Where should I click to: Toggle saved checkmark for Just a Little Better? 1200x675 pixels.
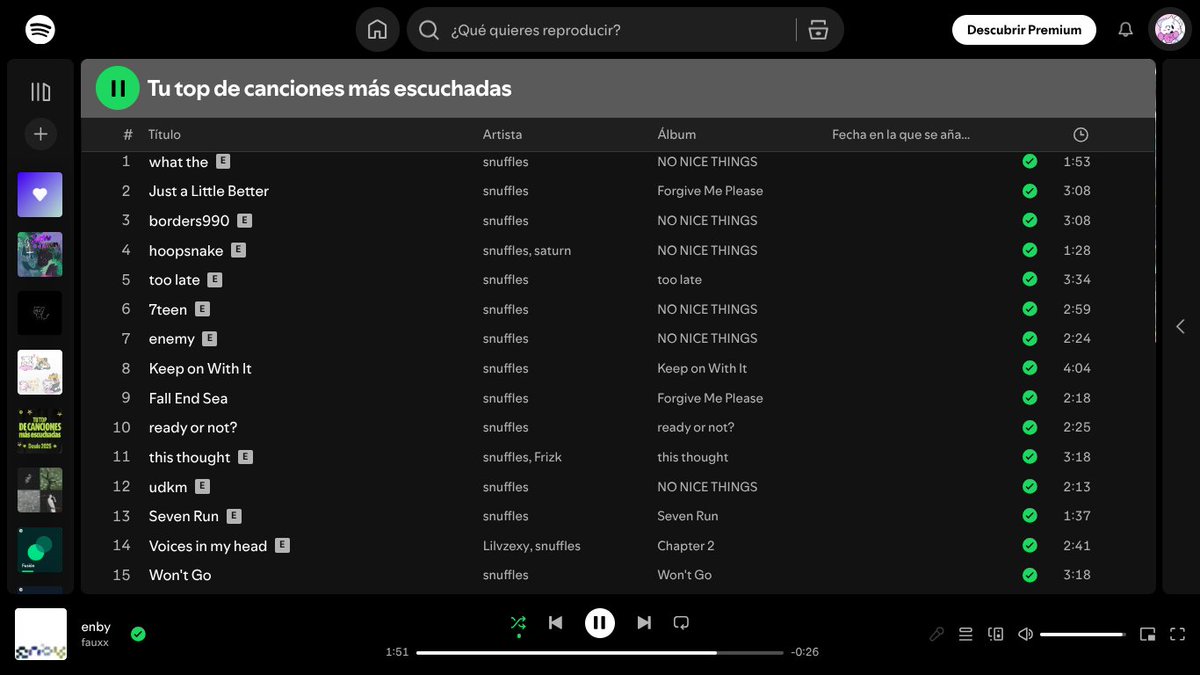tap(1030, 191)
